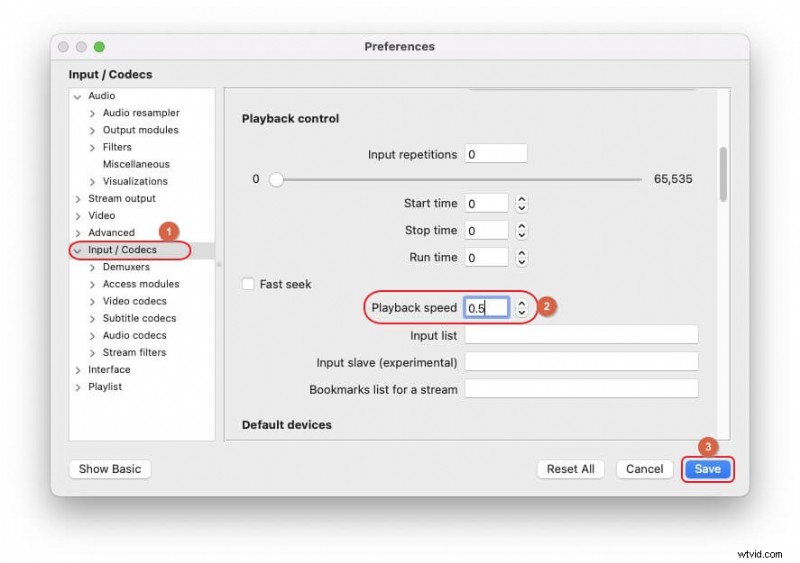The image size is (800, 563).
Task: Select Subtitle codecs tree item
Action: click(x=139, y=318)
